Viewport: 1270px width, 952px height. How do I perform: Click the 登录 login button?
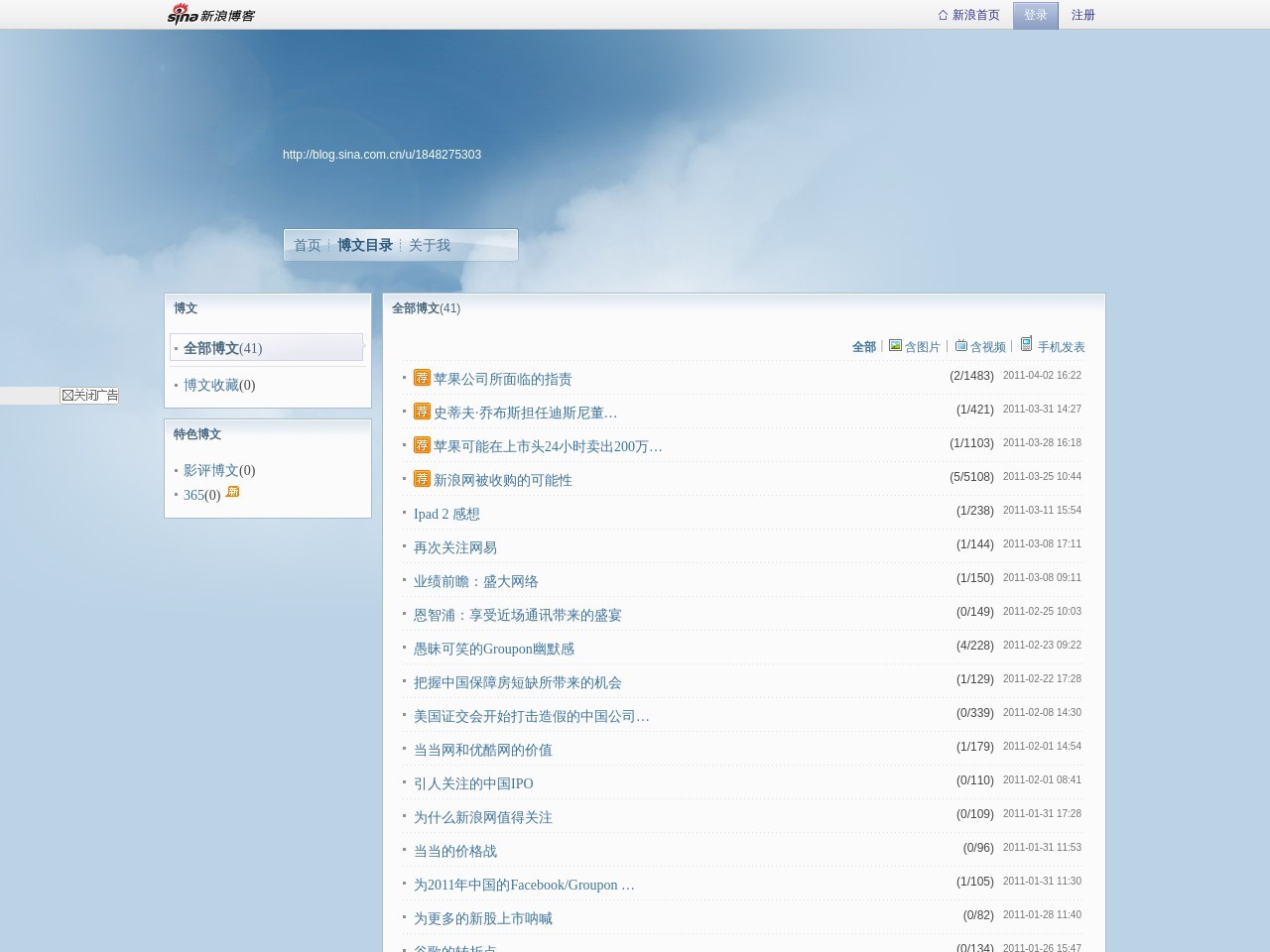pos(1035,15)
